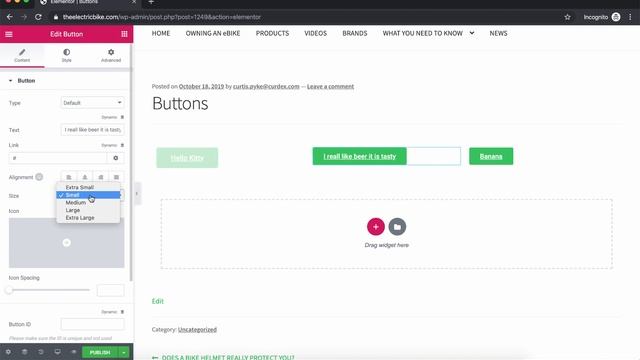Open the Elementor hamburger menu

pos(9,34)
